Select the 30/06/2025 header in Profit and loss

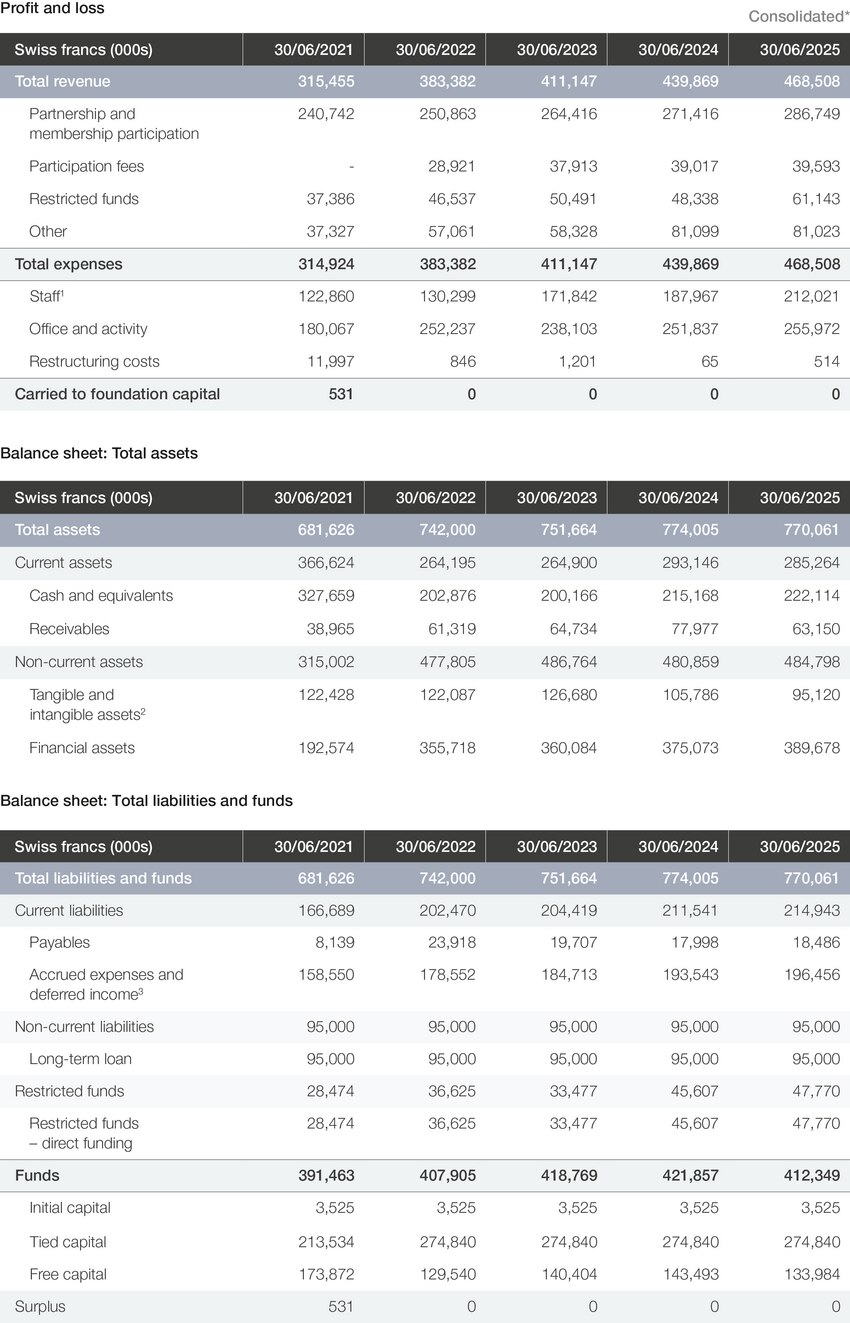pyautogui.click(x=799, y=49)
